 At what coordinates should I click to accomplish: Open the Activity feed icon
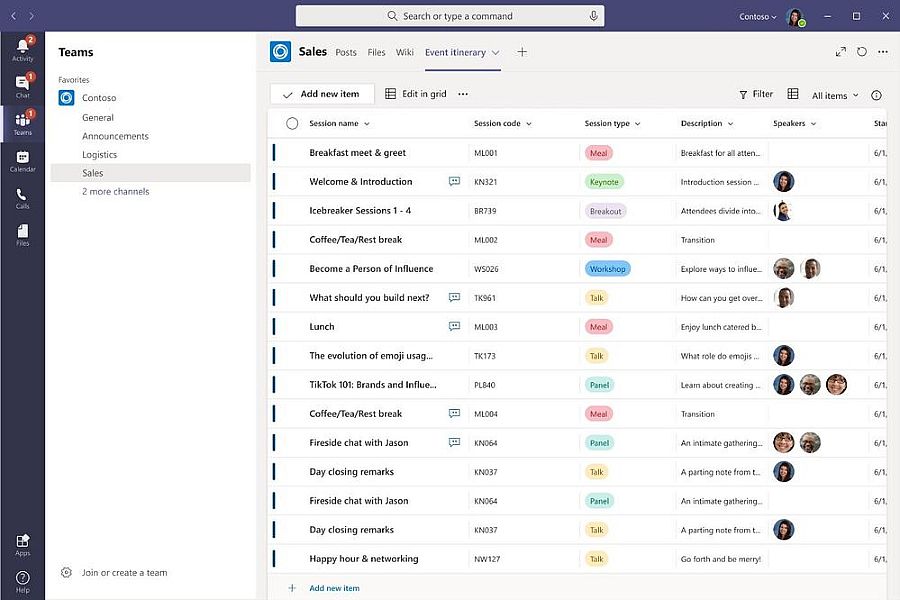[x=22, y=48]
